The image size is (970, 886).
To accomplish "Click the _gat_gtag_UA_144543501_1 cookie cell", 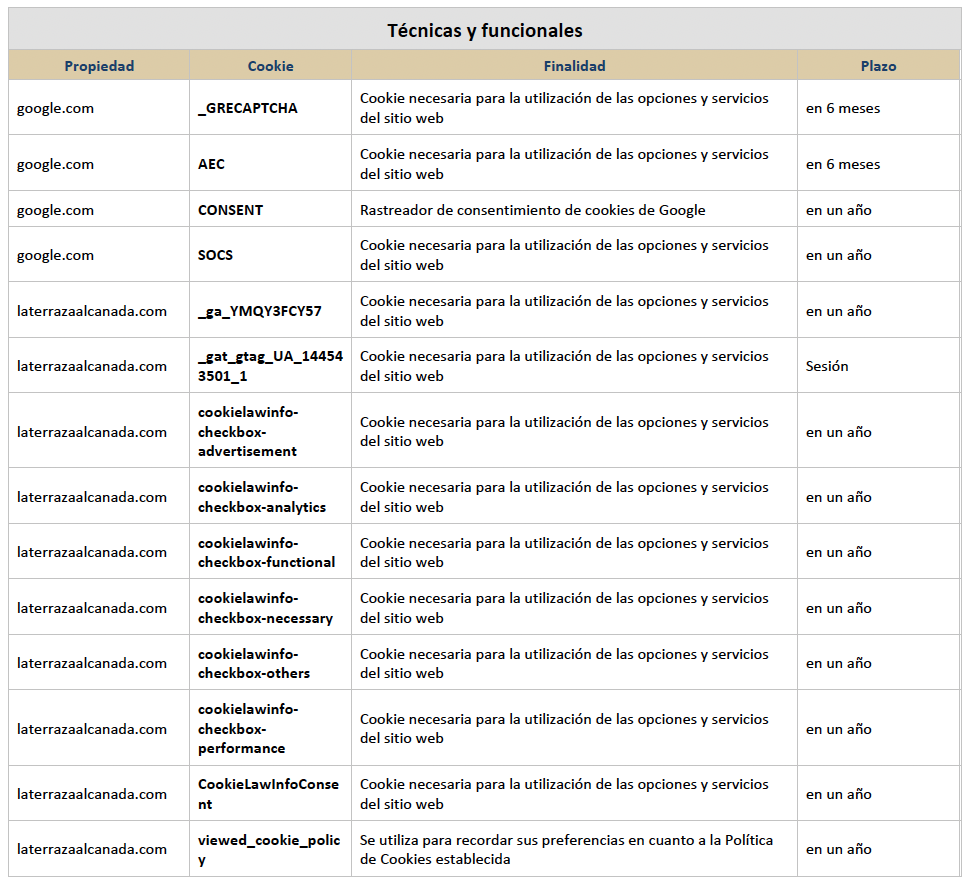I will 270,366.
